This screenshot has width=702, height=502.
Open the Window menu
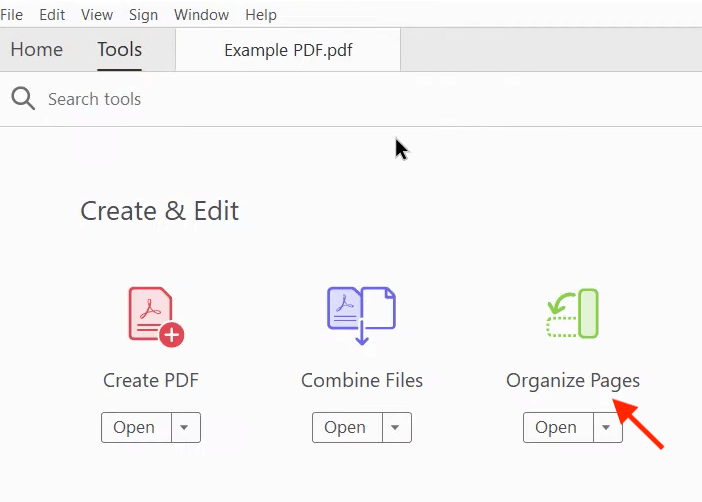(201, 15)
